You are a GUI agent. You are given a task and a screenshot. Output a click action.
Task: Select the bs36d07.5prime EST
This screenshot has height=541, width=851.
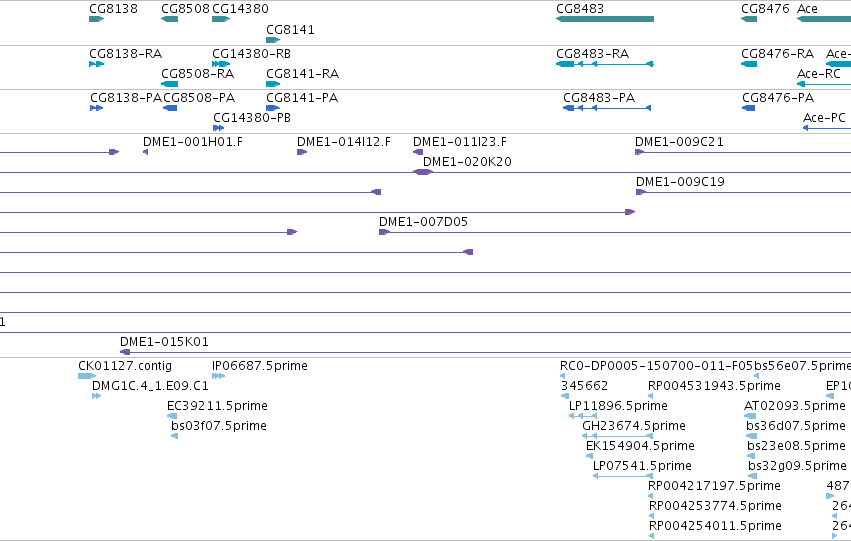point(752,436)
